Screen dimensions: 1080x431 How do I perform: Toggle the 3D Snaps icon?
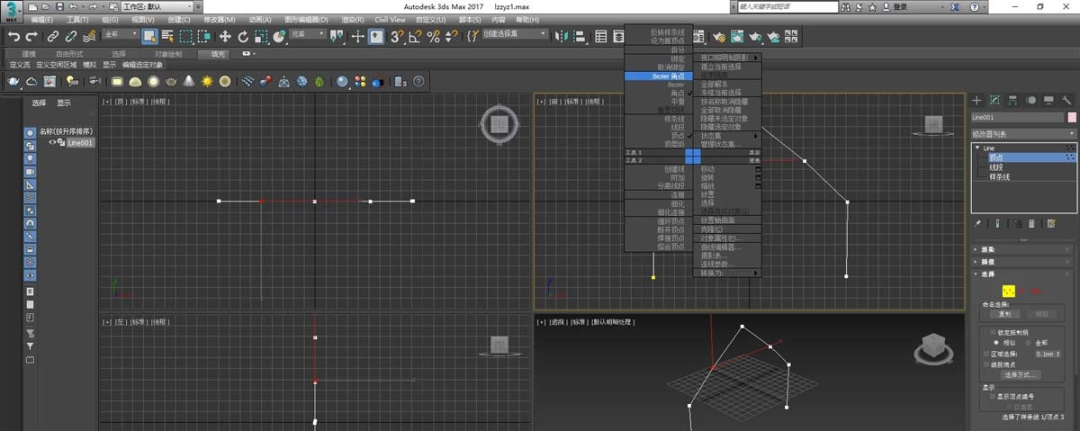coord(397,36)
